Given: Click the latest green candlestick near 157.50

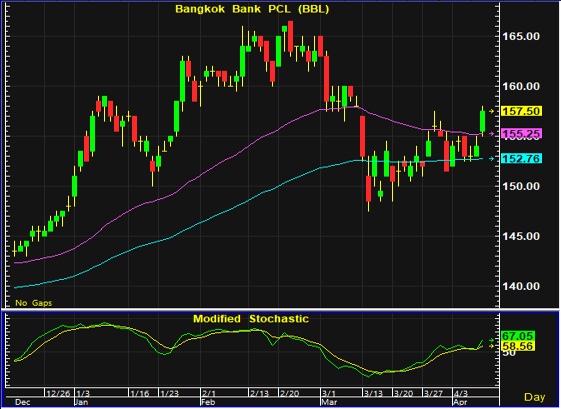Looking at the screenshot, I should coord(482,122).
